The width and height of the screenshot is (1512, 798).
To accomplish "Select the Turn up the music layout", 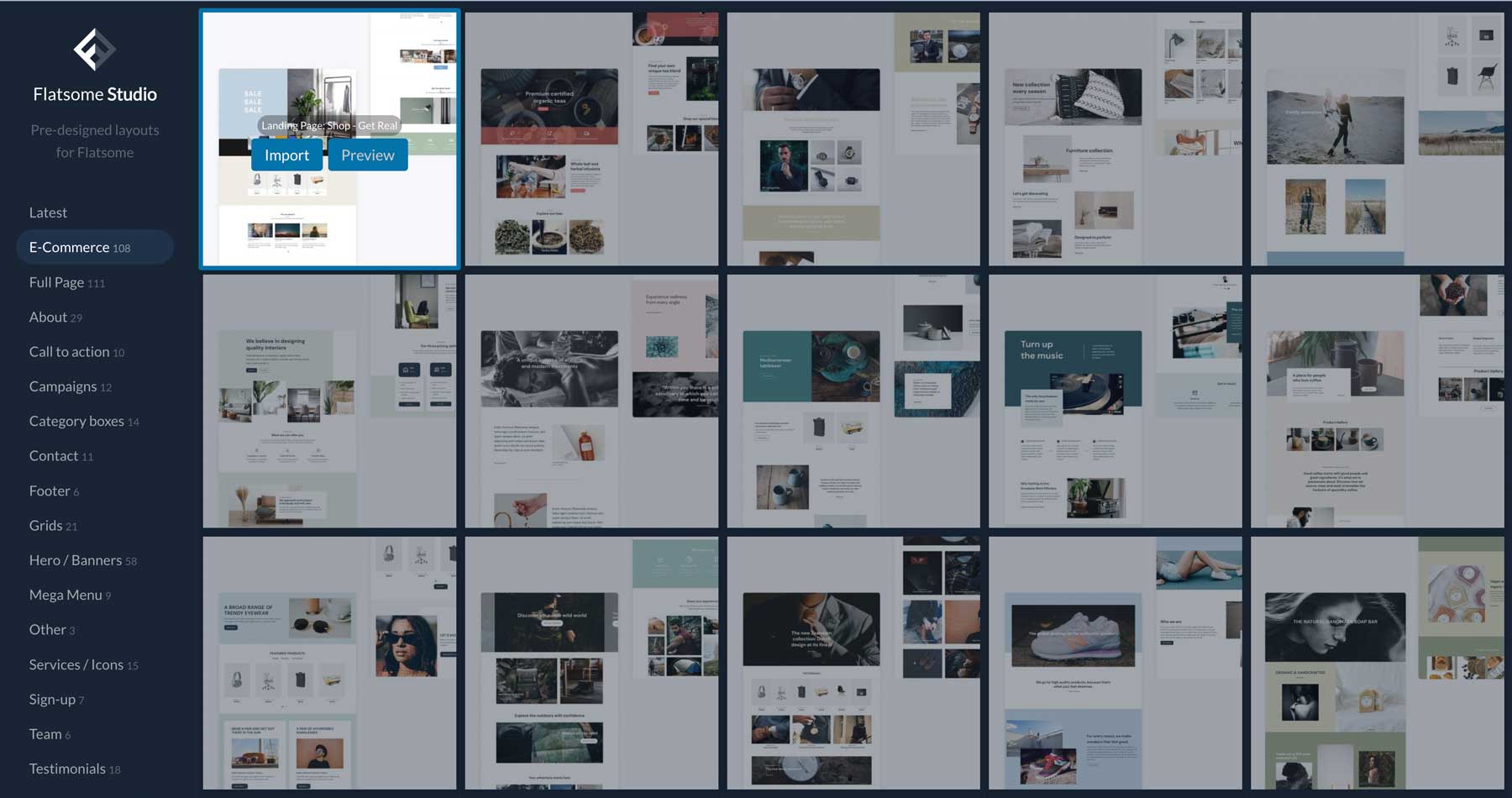I will [1115, 401].
